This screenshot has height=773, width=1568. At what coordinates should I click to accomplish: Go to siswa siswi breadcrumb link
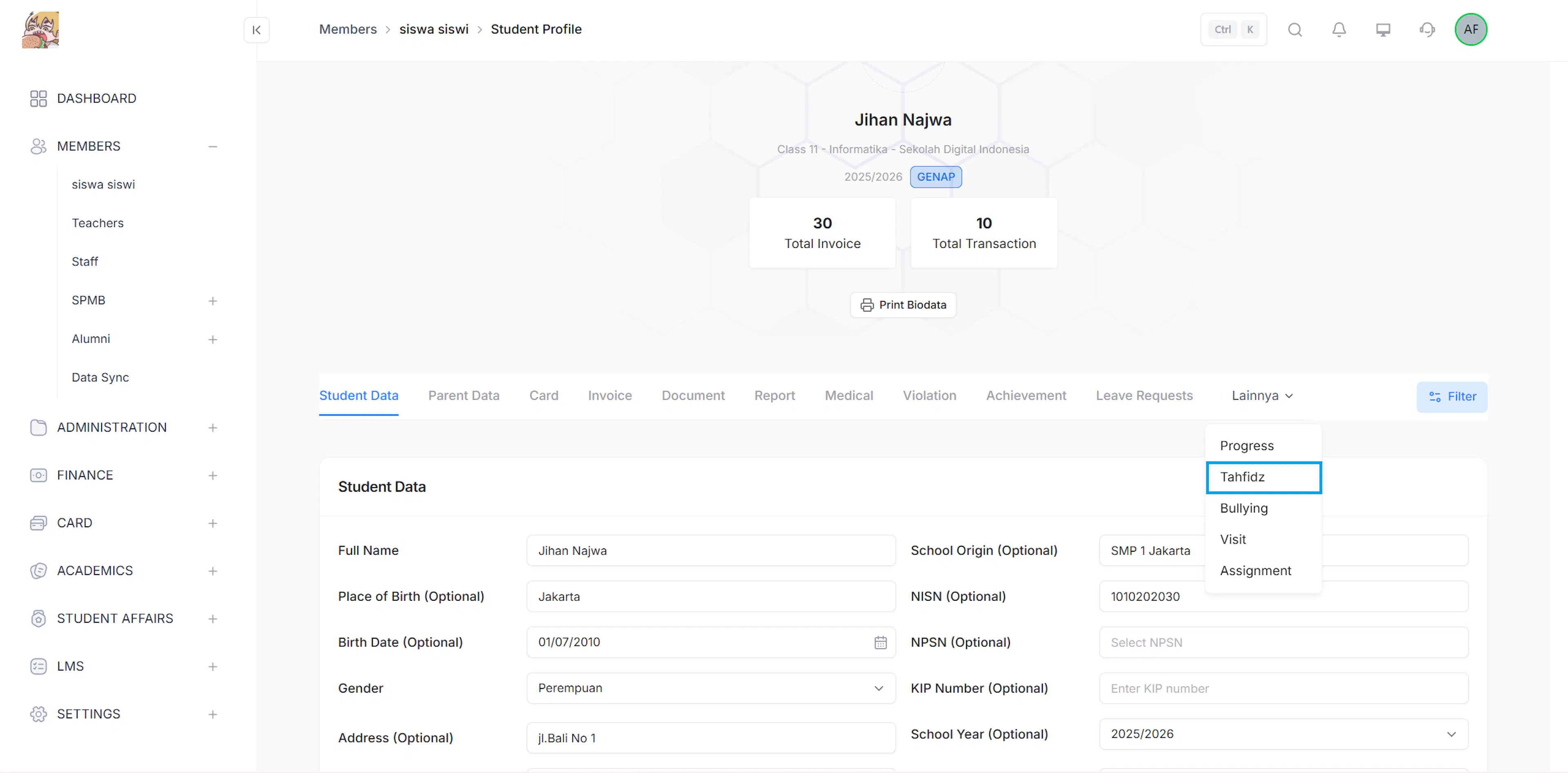(x=433, y=29)
